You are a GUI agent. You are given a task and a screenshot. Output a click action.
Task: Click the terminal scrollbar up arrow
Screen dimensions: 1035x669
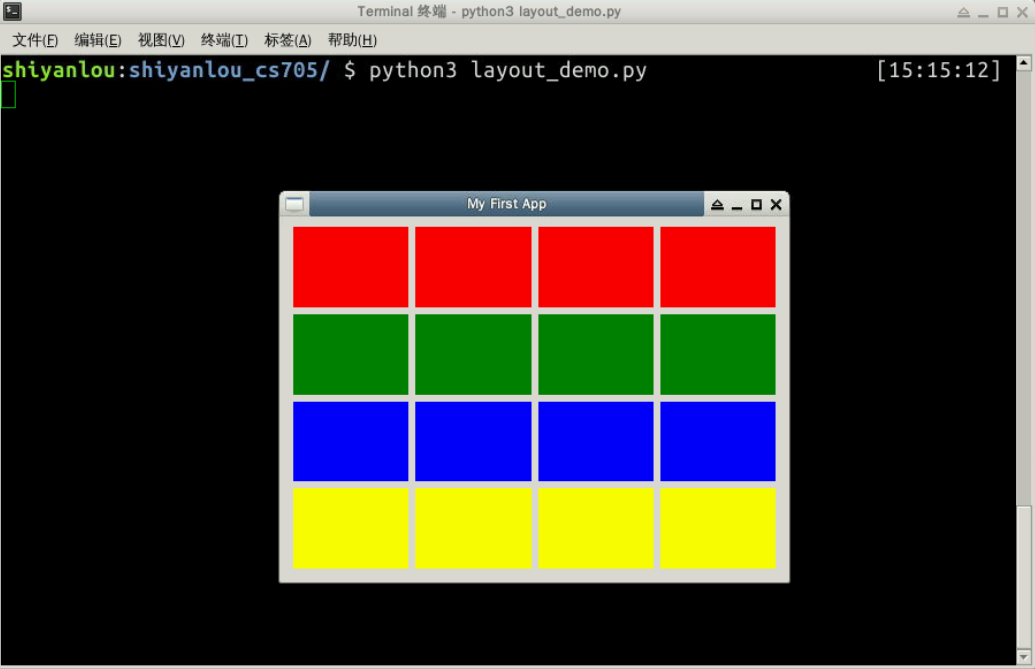tap(1023, 64)
